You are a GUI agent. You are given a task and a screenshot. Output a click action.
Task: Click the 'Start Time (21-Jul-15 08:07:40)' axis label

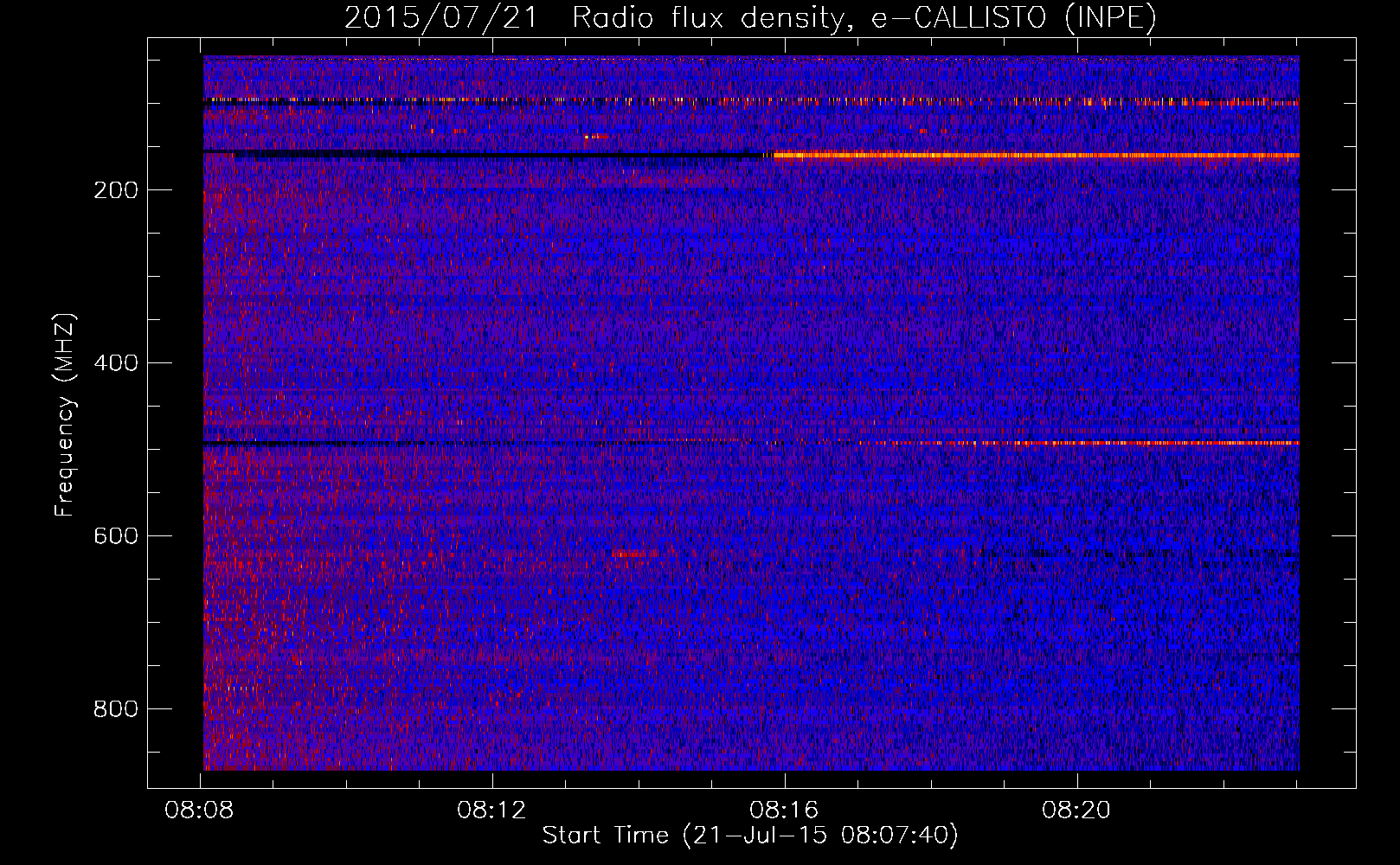[x=750, y=836]
